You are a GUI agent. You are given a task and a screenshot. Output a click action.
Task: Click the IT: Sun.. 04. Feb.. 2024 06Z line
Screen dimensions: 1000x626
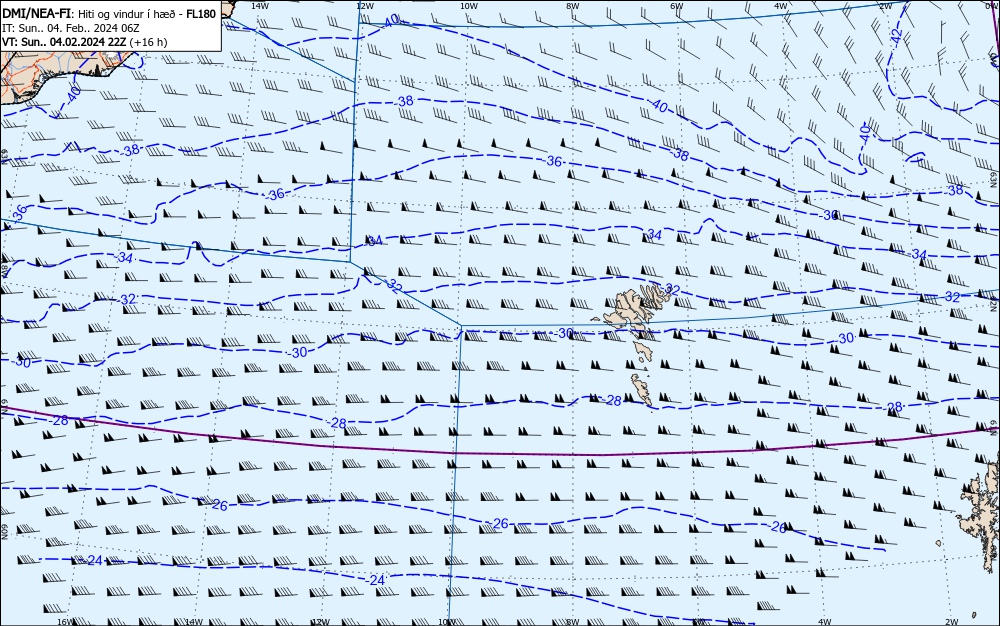click(71, 28)
